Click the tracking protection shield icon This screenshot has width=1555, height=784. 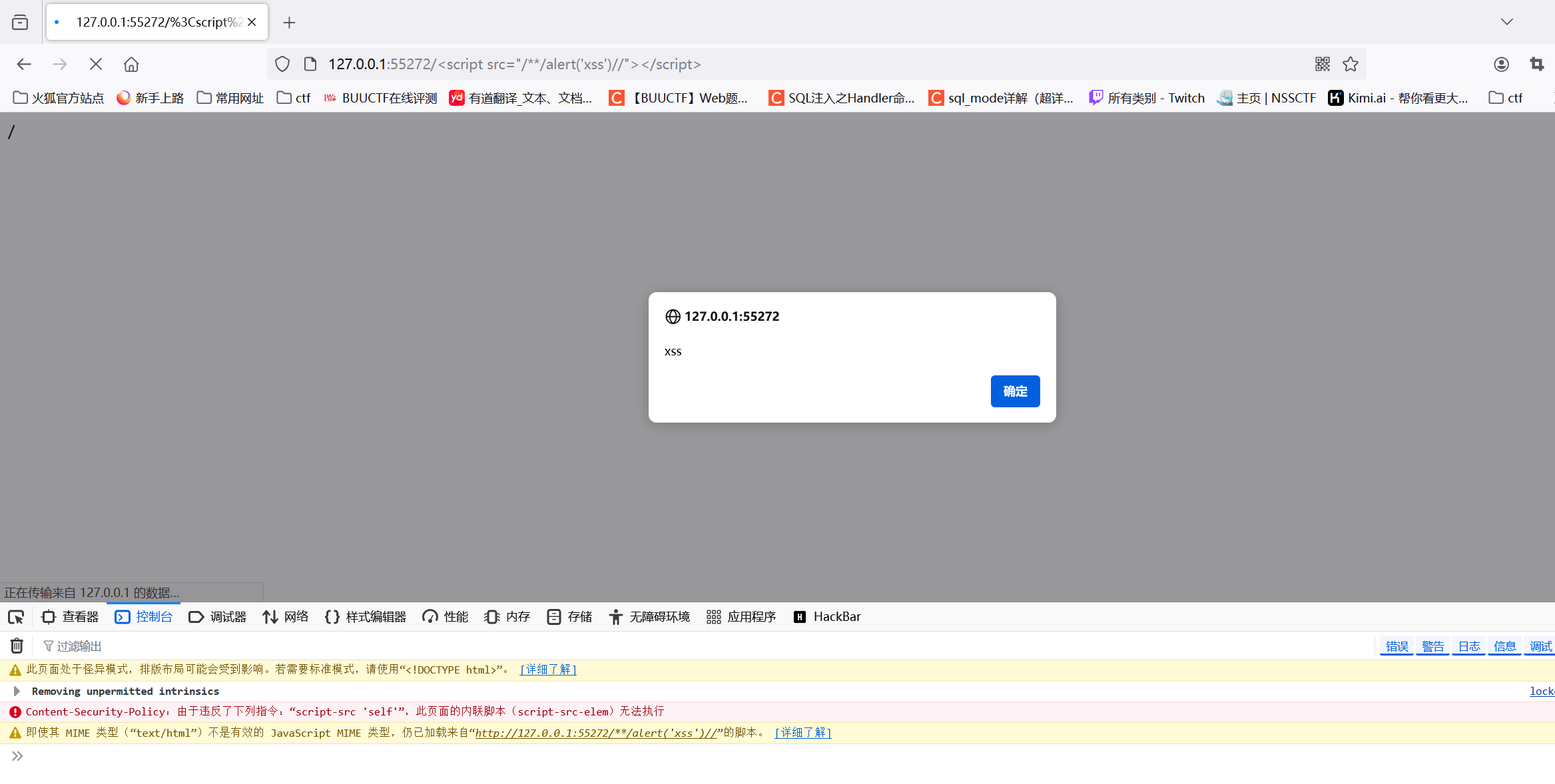[282, 64]
